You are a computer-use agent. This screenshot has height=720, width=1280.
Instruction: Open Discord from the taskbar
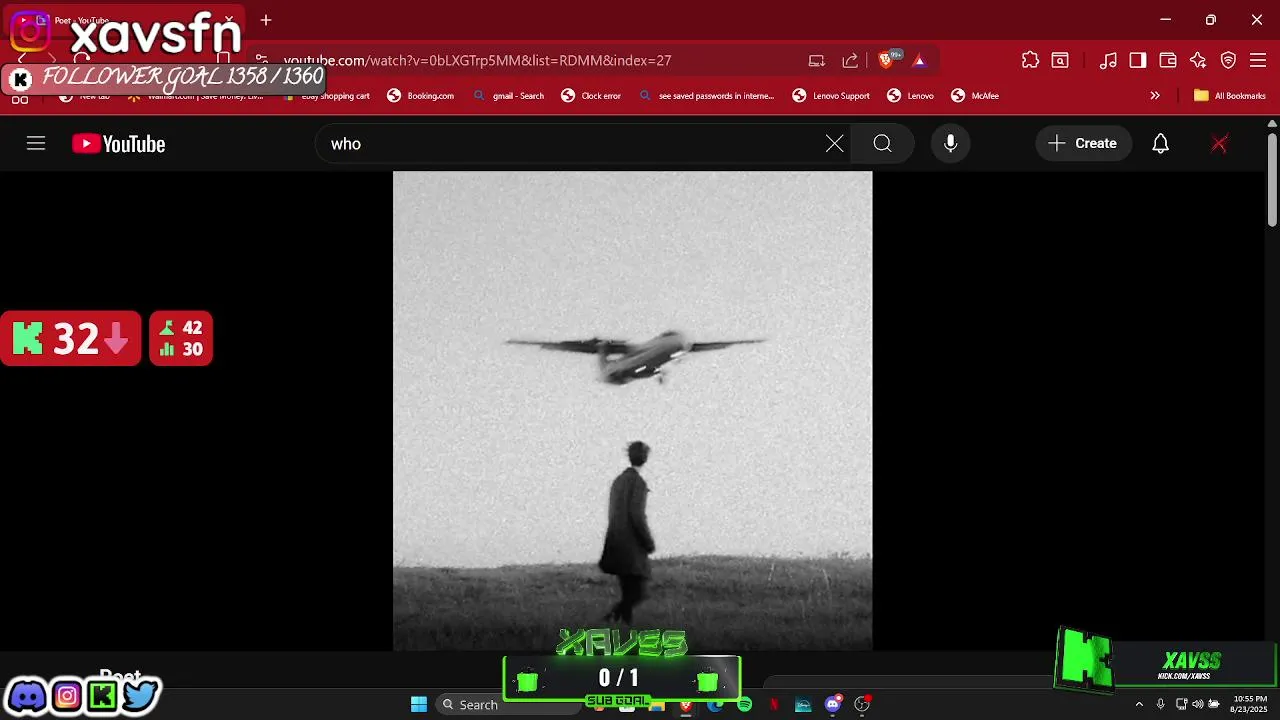click(x=833, y=705)
